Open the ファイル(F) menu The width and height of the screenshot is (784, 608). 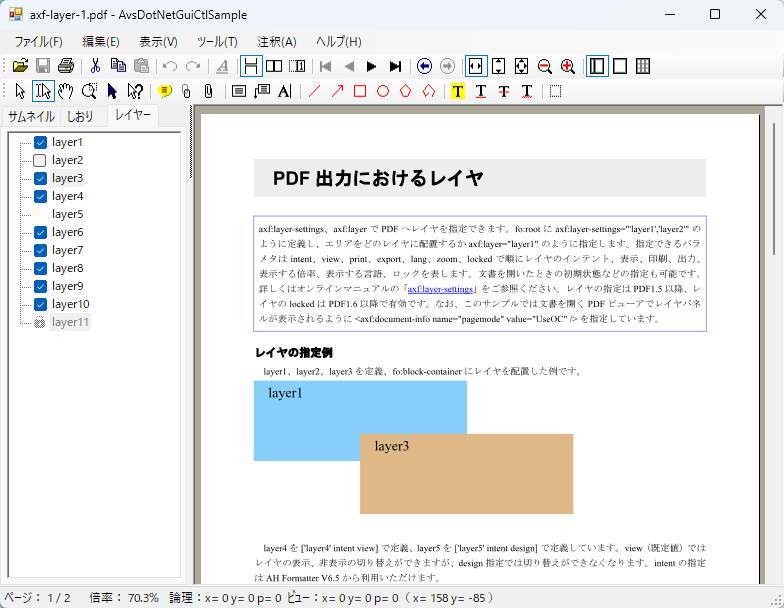(x=38, y=41)
